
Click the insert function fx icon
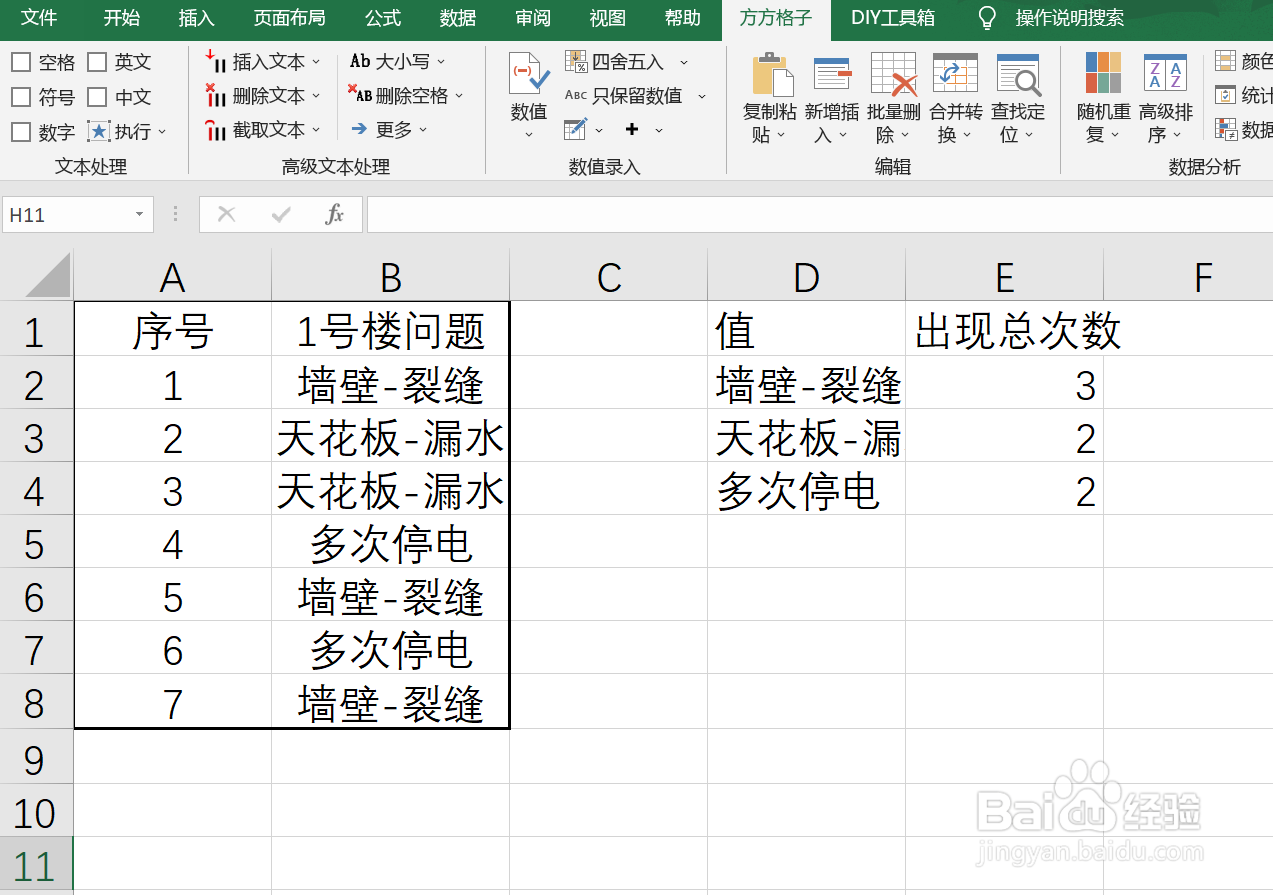pos(335,214)
